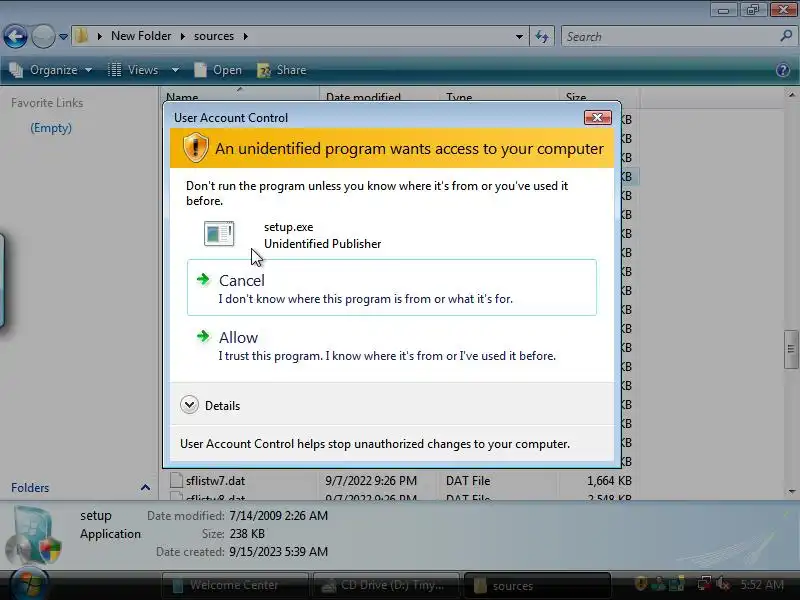Click Open in the Explorer toolbar

tap(218, 70)
